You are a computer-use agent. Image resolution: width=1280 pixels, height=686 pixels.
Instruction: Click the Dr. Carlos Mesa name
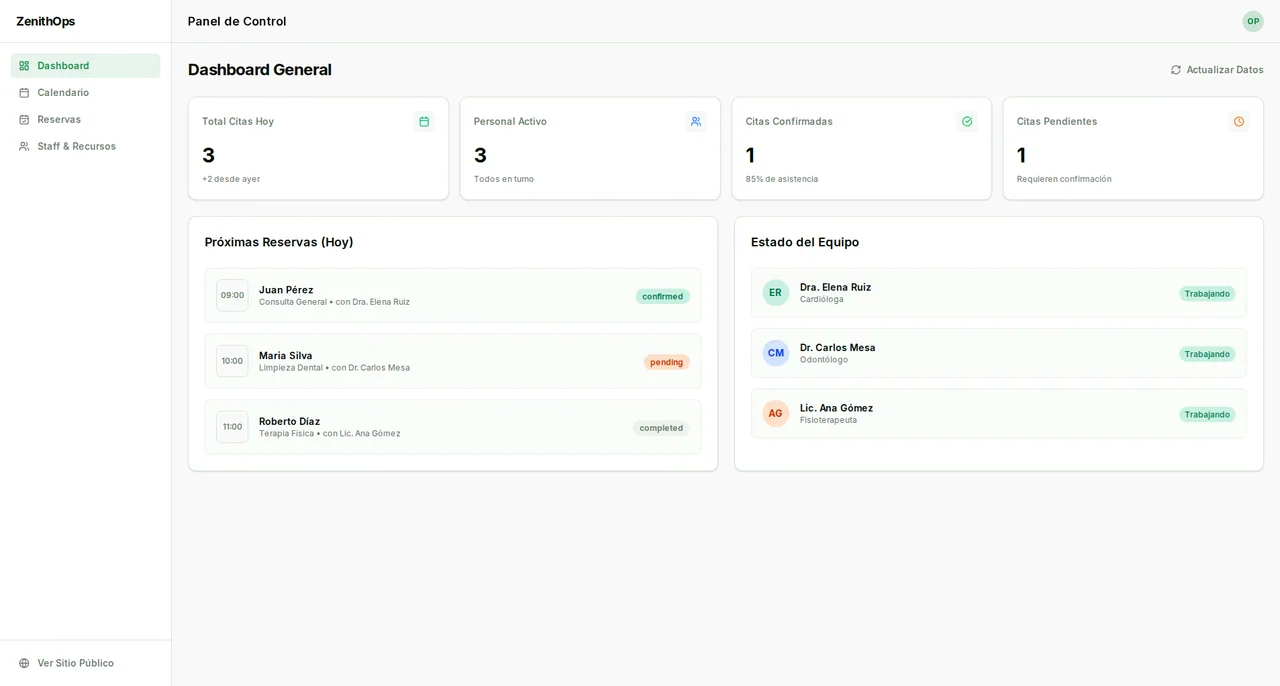pos(838,348)
